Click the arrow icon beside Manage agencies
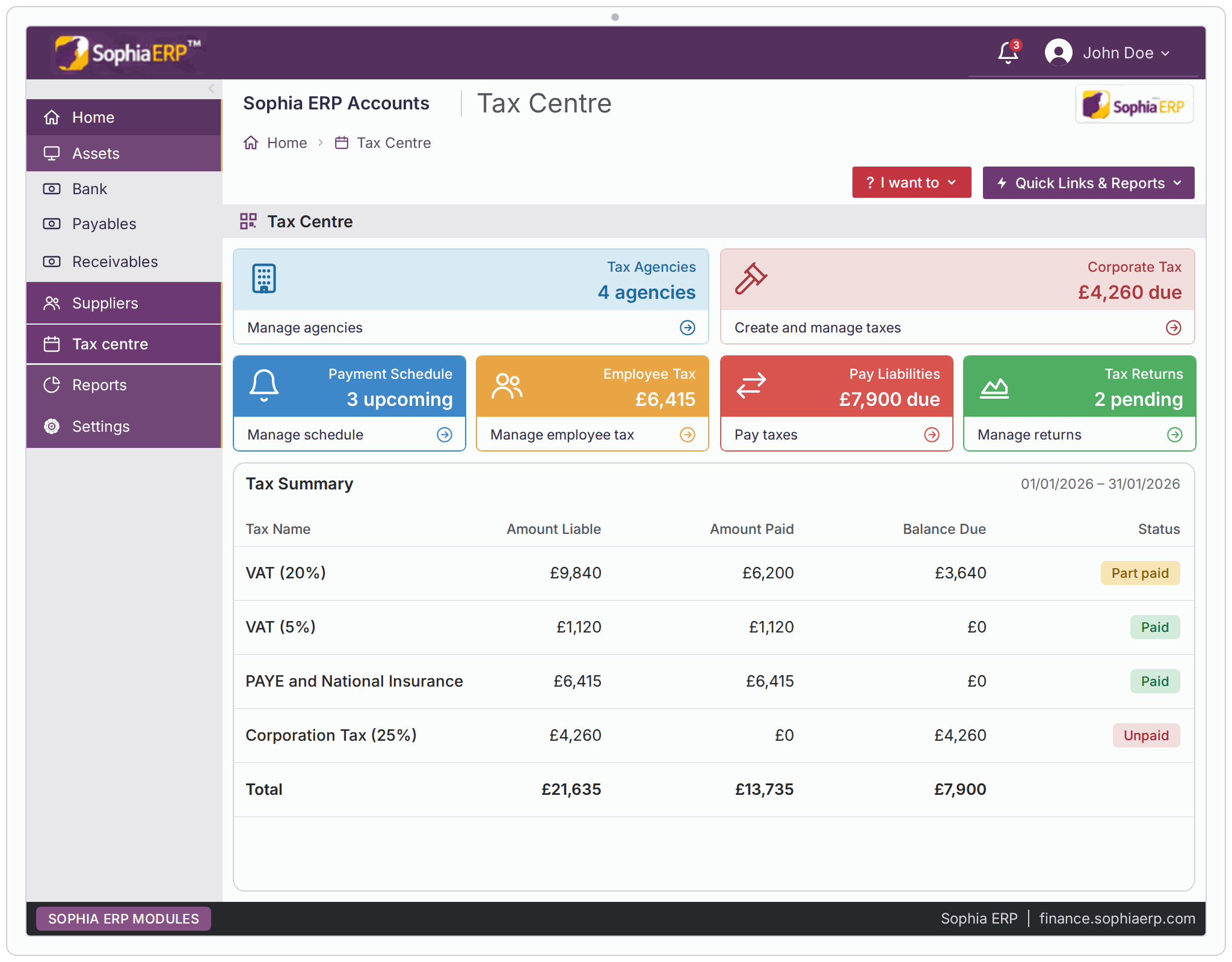Viewport: 1232px width, 962px height. 688,328
